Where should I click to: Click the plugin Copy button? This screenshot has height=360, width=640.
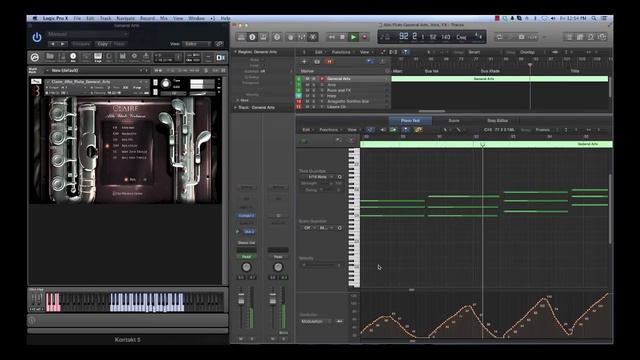pyautogui.click(x=102, y=44)
